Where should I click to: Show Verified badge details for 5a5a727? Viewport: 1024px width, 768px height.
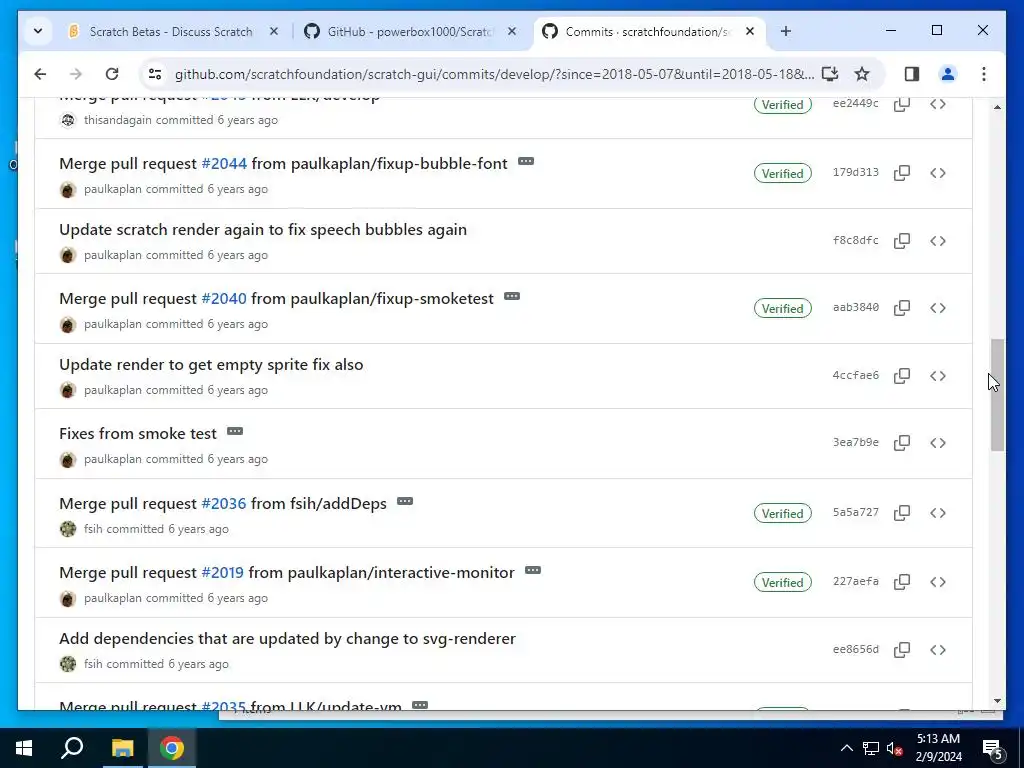pos(782,513)
